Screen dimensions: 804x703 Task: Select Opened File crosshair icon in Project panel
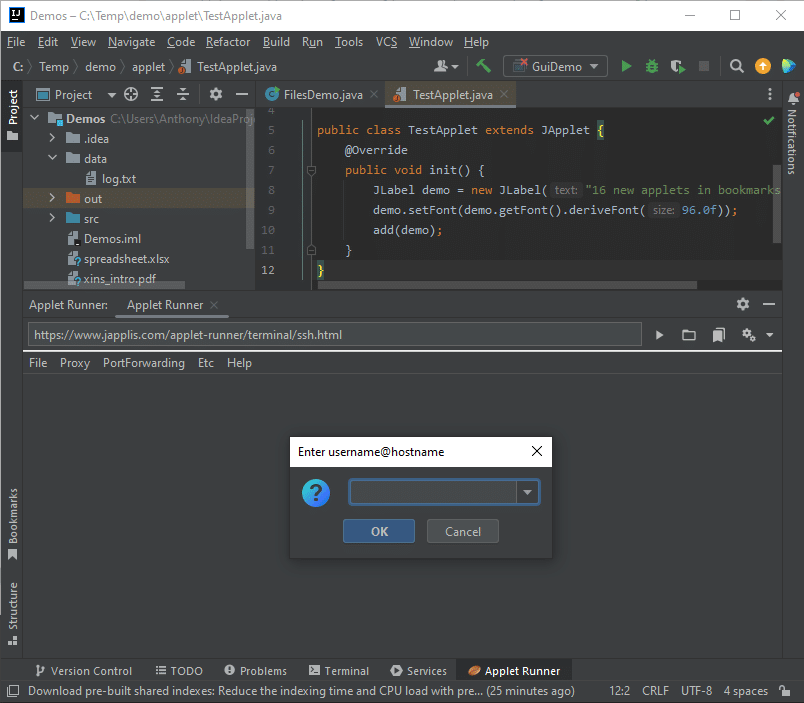131,94
